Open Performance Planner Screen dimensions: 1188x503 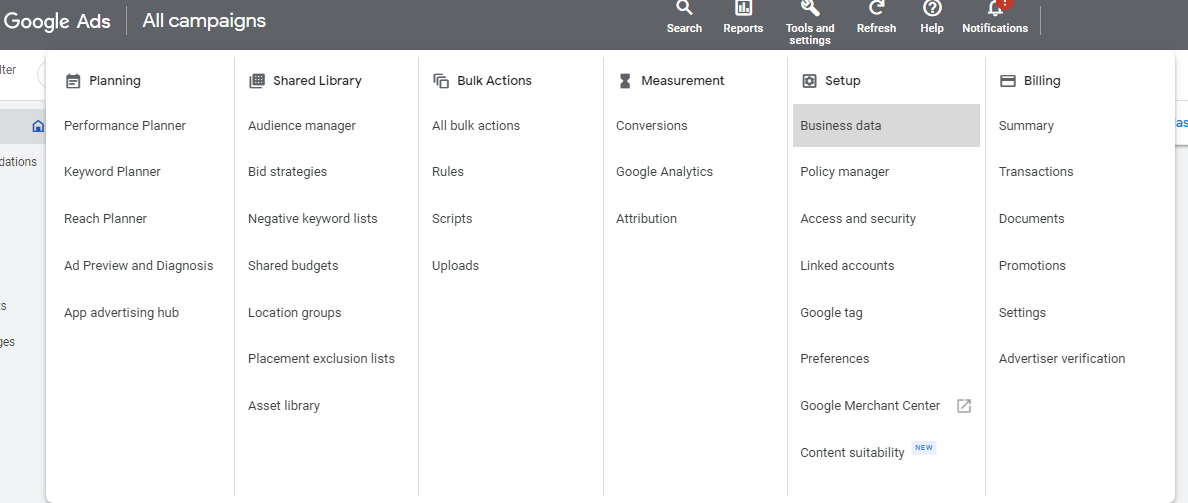(x=125, y=126)
